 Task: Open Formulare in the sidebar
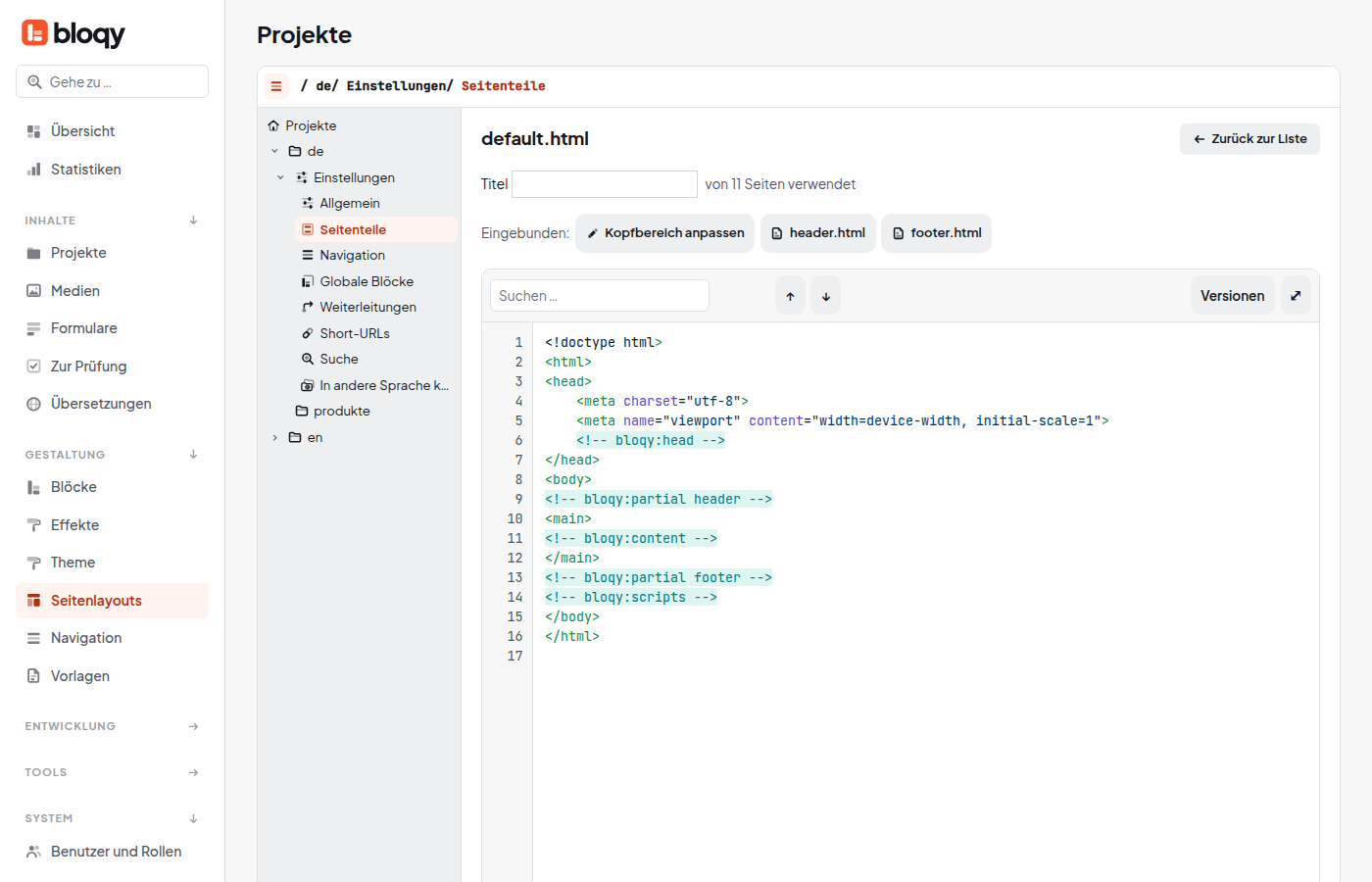click(112, 328)
